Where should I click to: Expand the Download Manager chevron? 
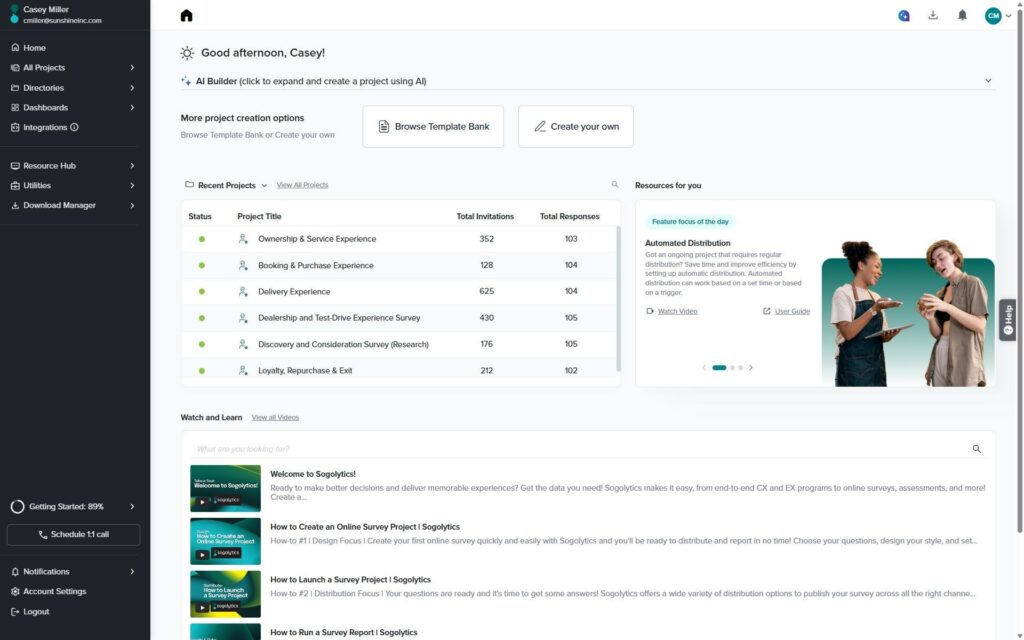point(132,205)
